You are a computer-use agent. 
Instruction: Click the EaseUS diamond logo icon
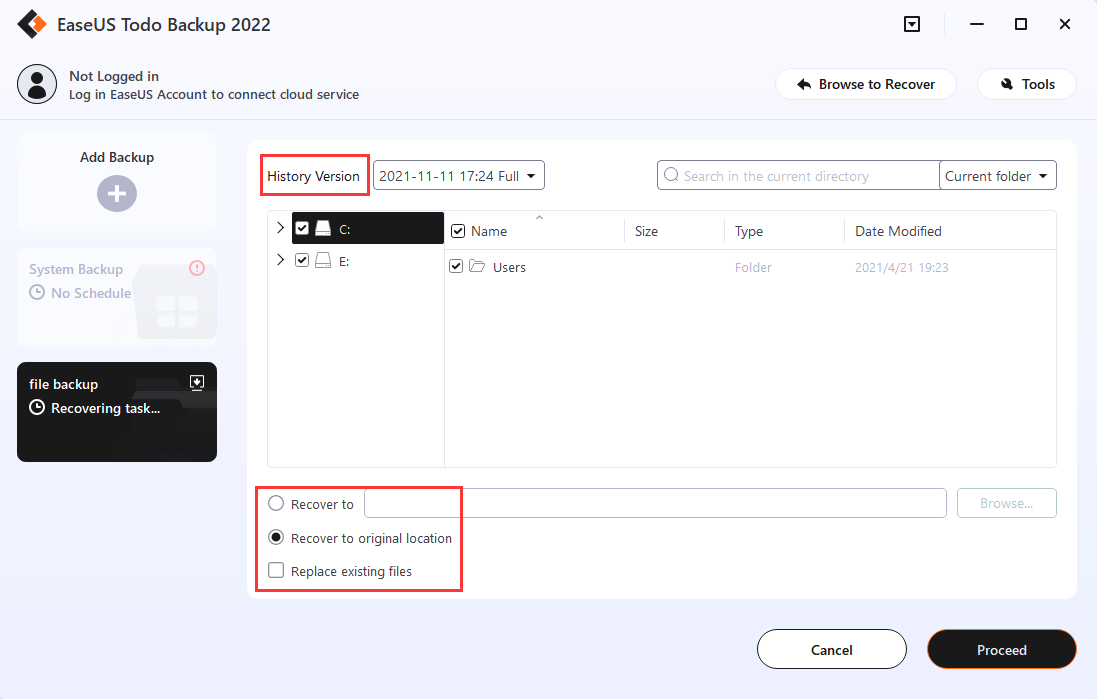(x=32, y=24)
